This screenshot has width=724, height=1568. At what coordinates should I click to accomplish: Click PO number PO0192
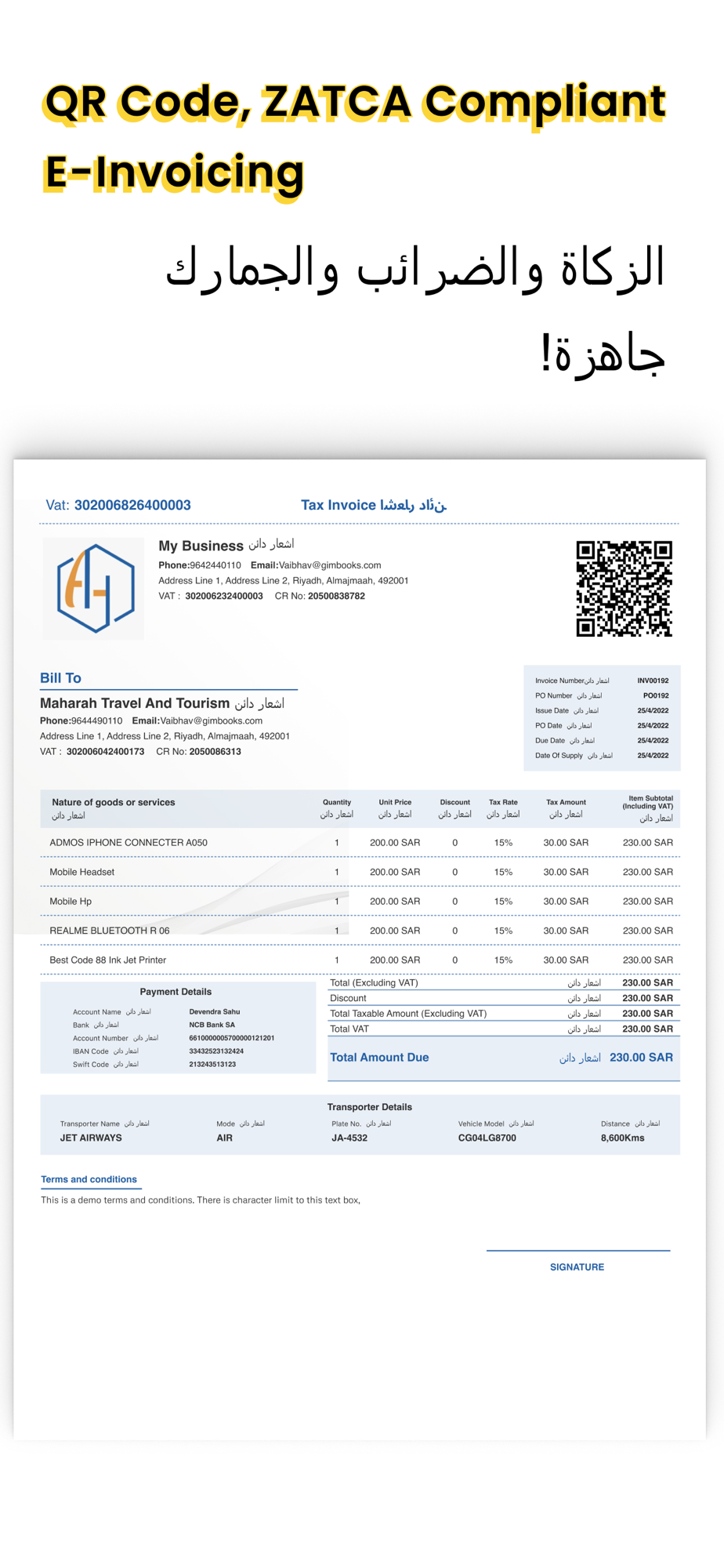656,695
